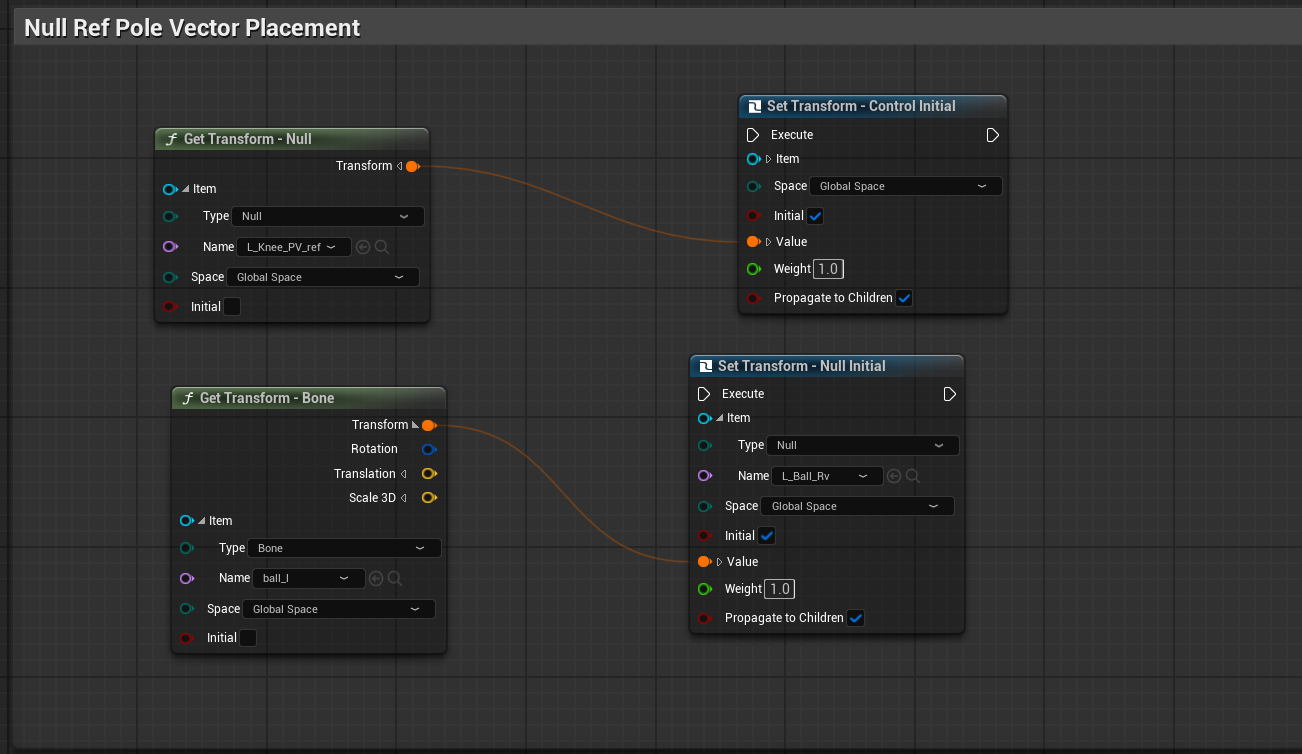Click the magnifier icon next to ball_l name
The image size is (1302, 754).
(x=395, y=578)
